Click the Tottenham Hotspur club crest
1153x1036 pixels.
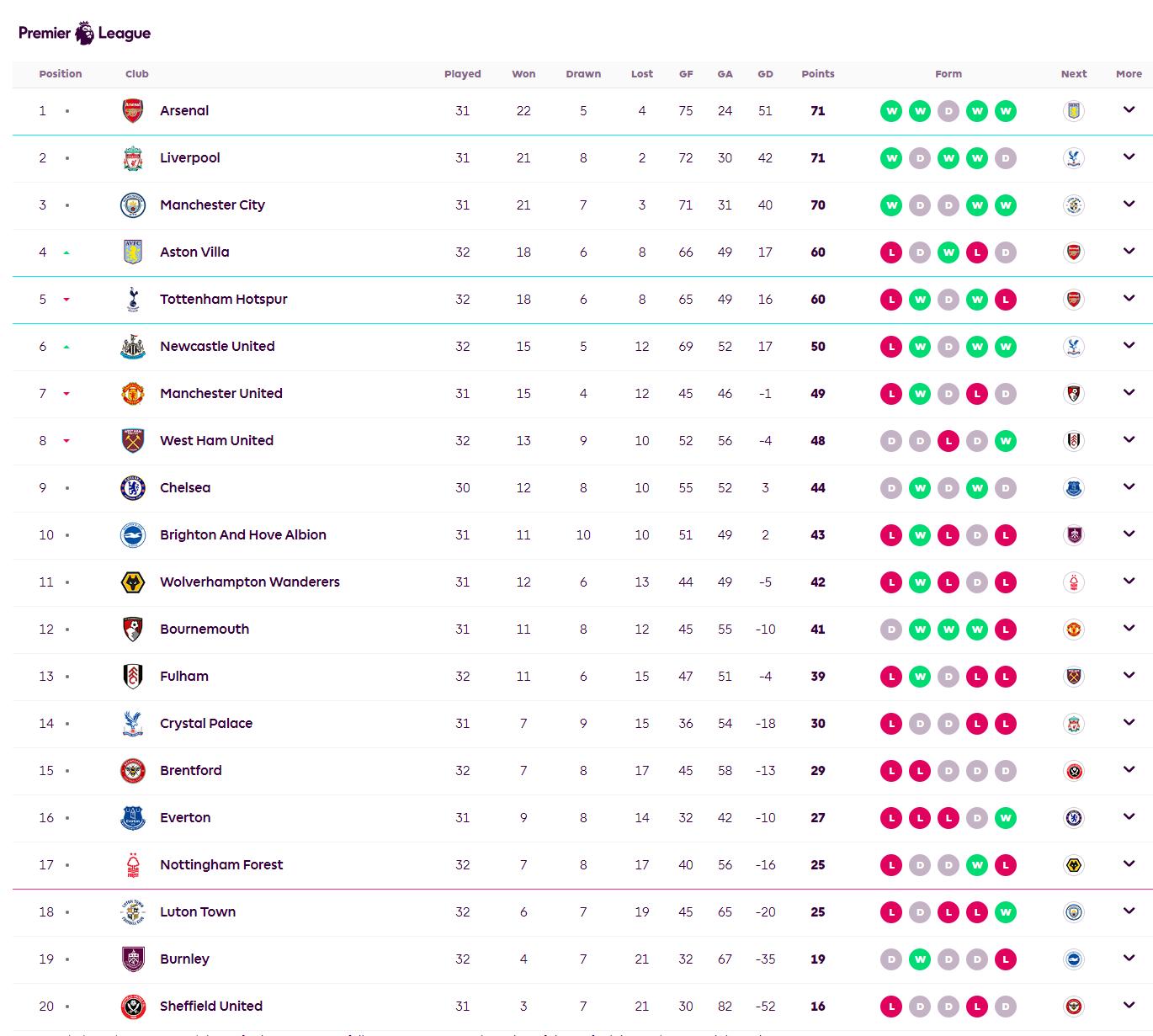coord(133,300)
